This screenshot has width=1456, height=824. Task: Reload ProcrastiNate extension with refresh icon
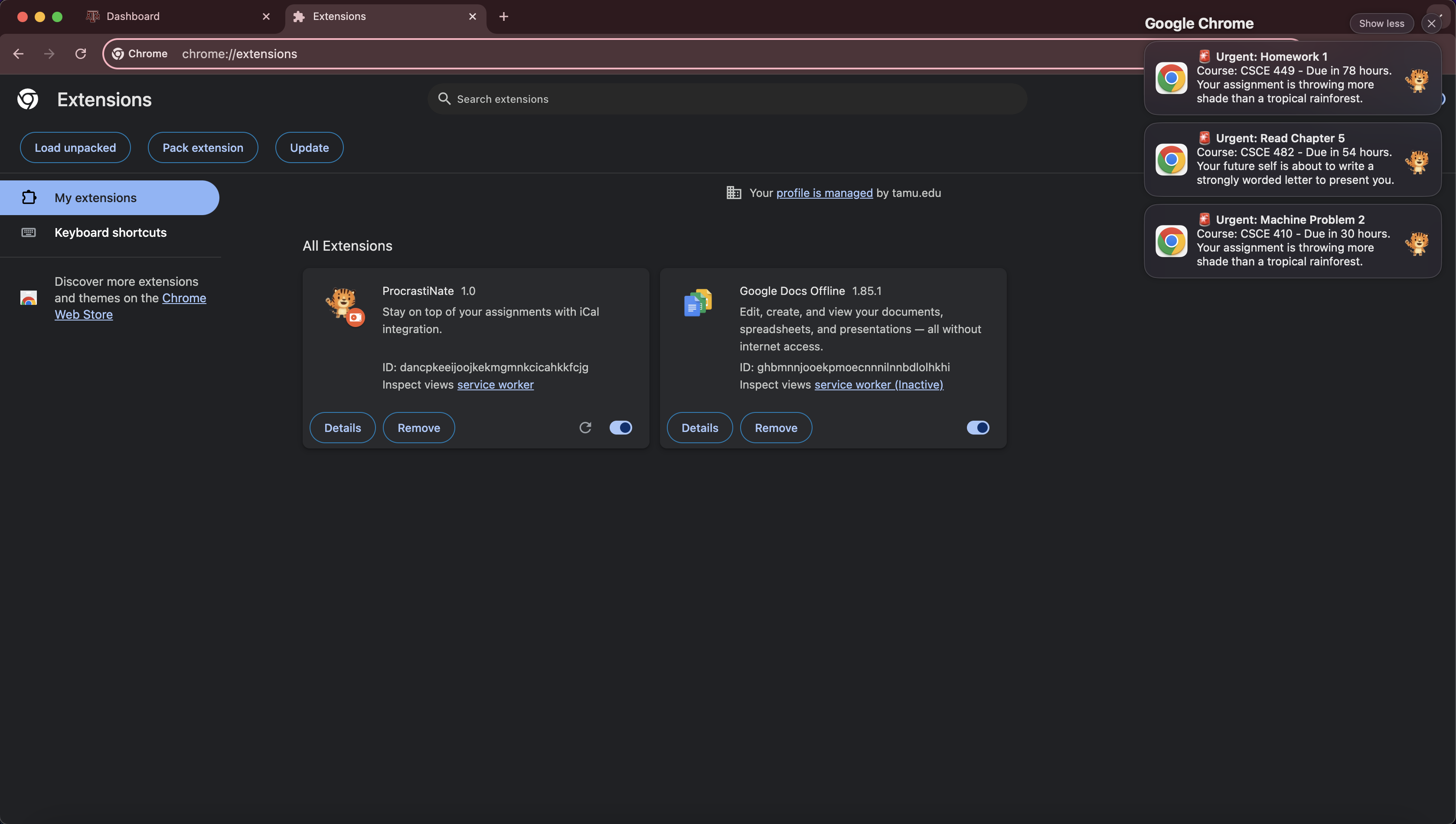[585, 428]
